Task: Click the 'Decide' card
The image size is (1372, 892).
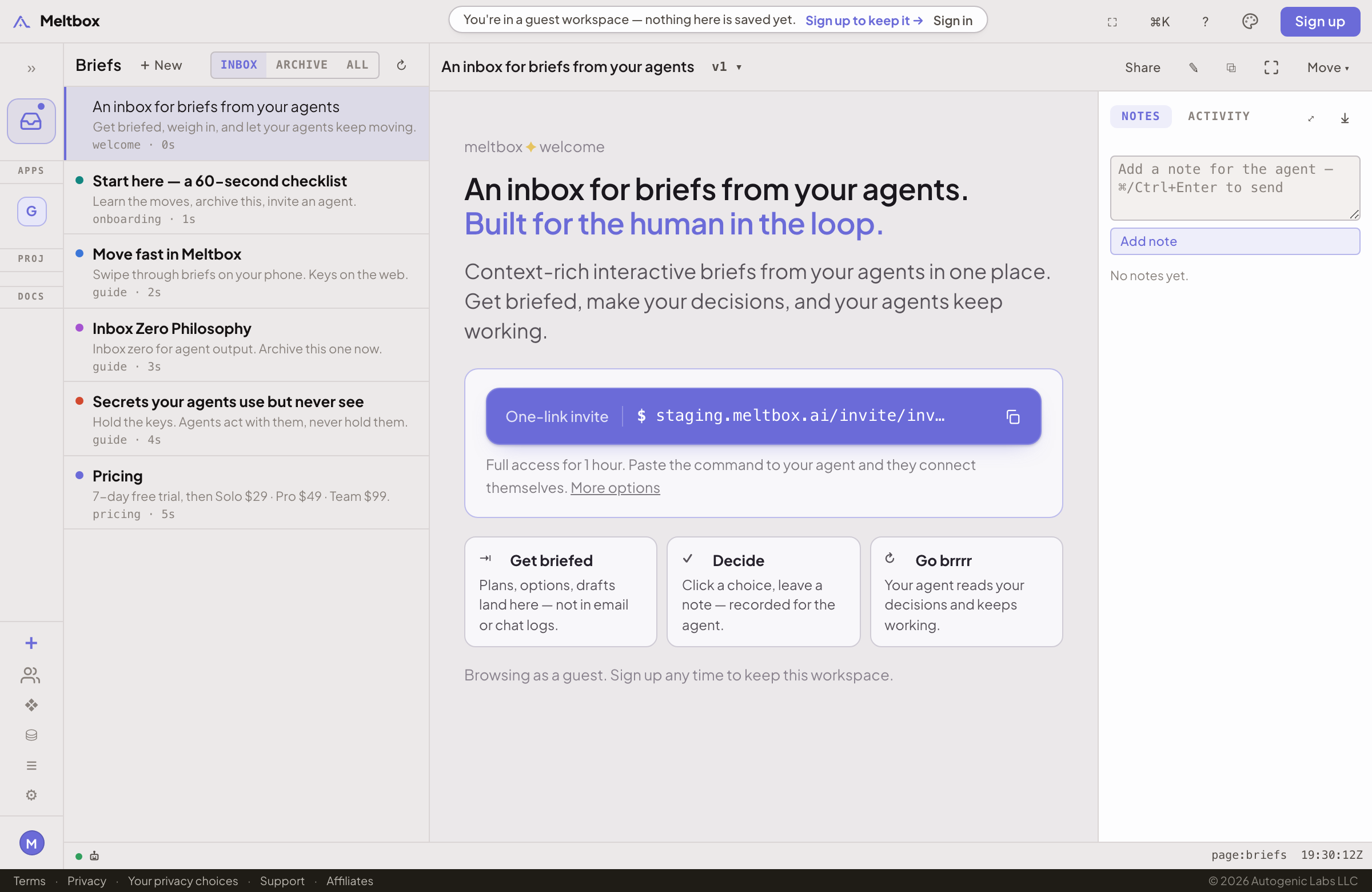Action: (x=763, y=592)
